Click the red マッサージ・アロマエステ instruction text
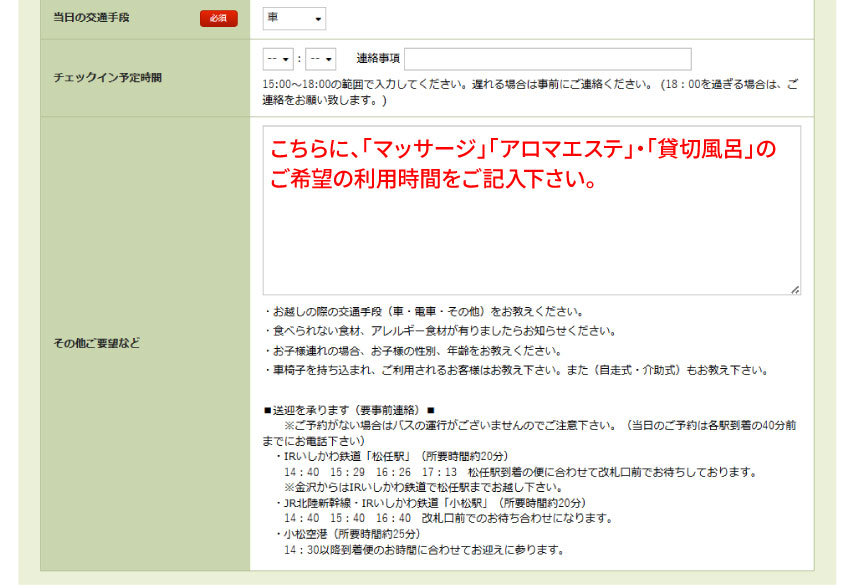The height and width of the screenshot is (585, 850). (522, 166)
